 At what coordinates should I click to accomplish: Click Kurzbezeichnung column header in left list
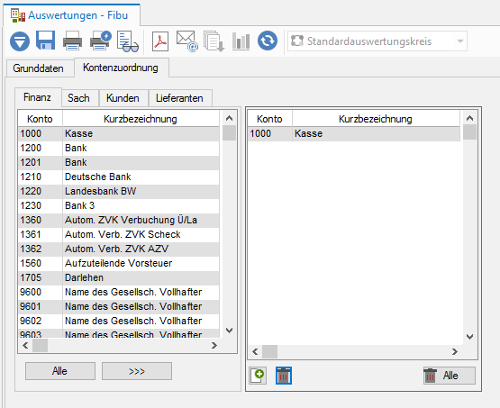tap(140, 119)
